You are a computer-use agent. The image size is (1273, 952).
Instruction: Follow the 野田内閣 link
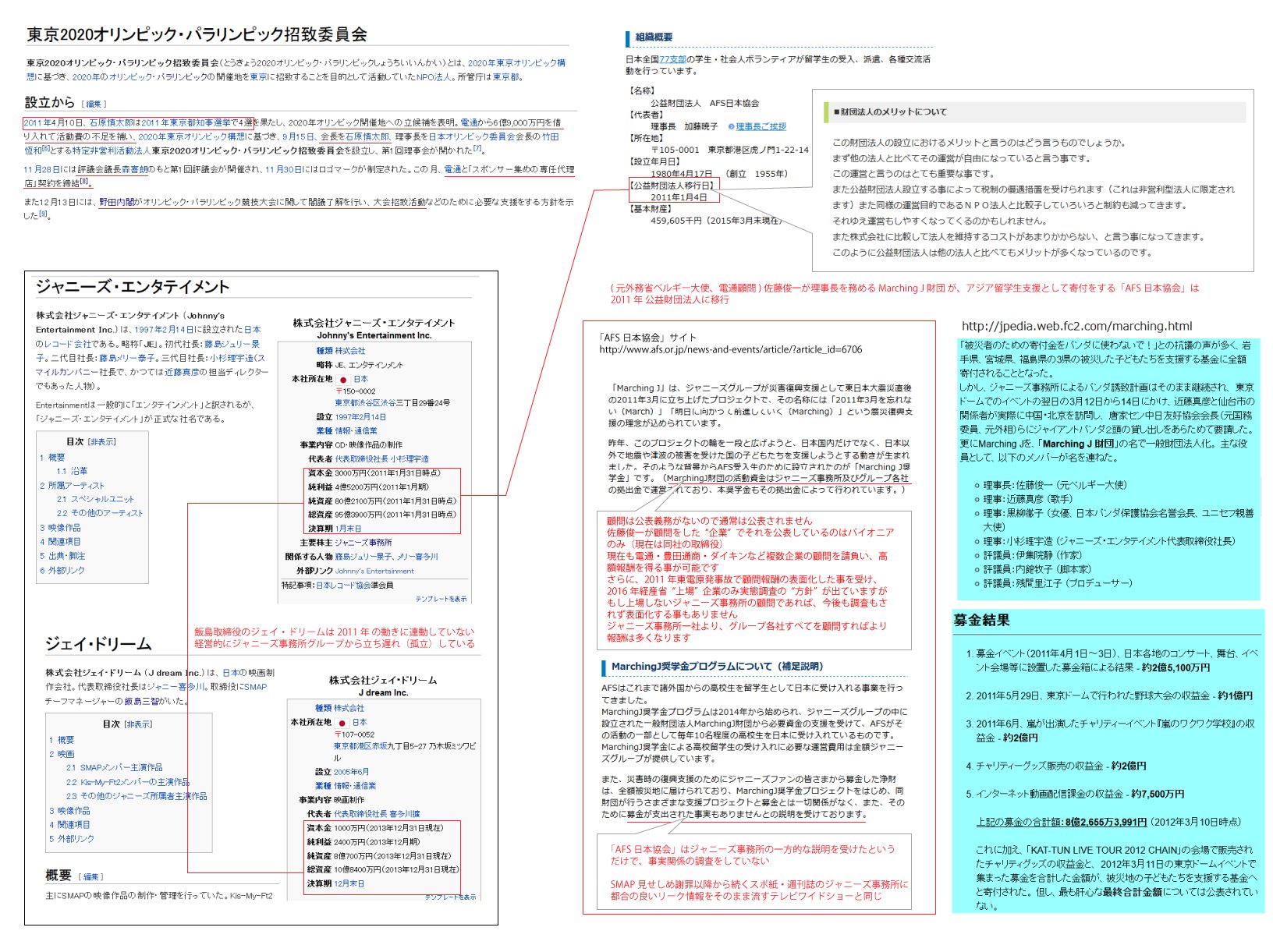[x=118, y=202]
